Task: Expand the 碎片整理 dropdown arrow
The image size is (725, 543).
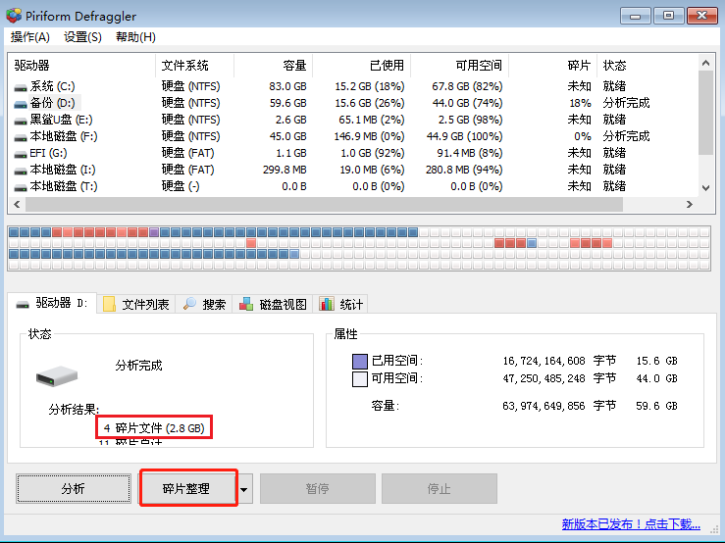Action: pos(245,489)
